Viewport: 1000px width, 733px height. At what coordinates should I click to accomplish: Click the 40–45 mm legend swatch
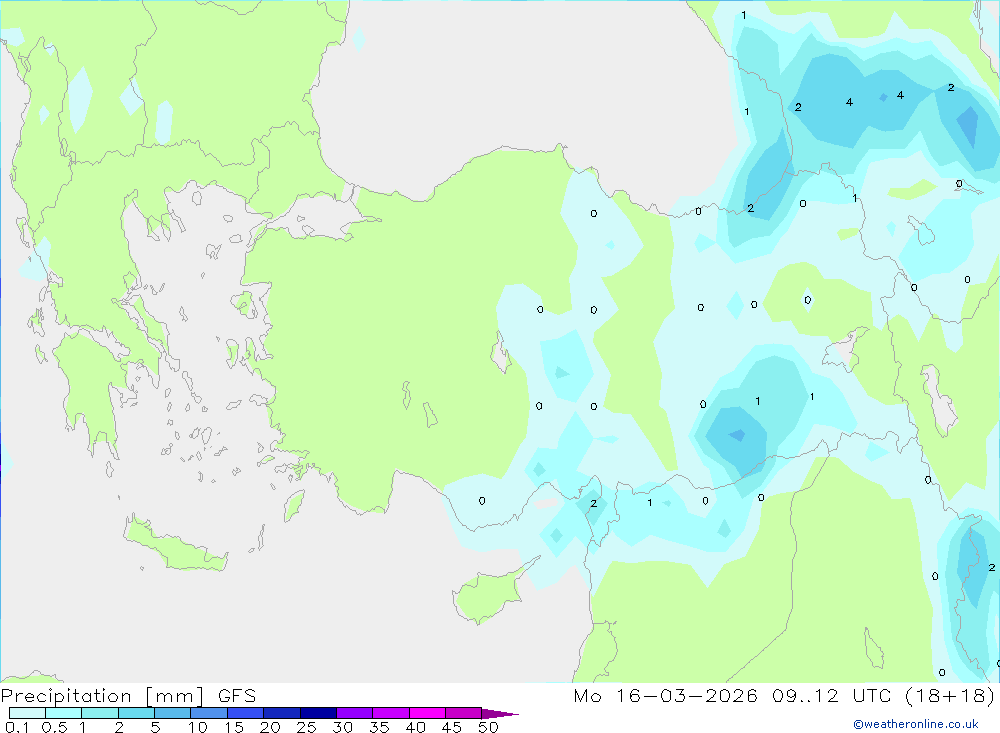pos(427,713)
